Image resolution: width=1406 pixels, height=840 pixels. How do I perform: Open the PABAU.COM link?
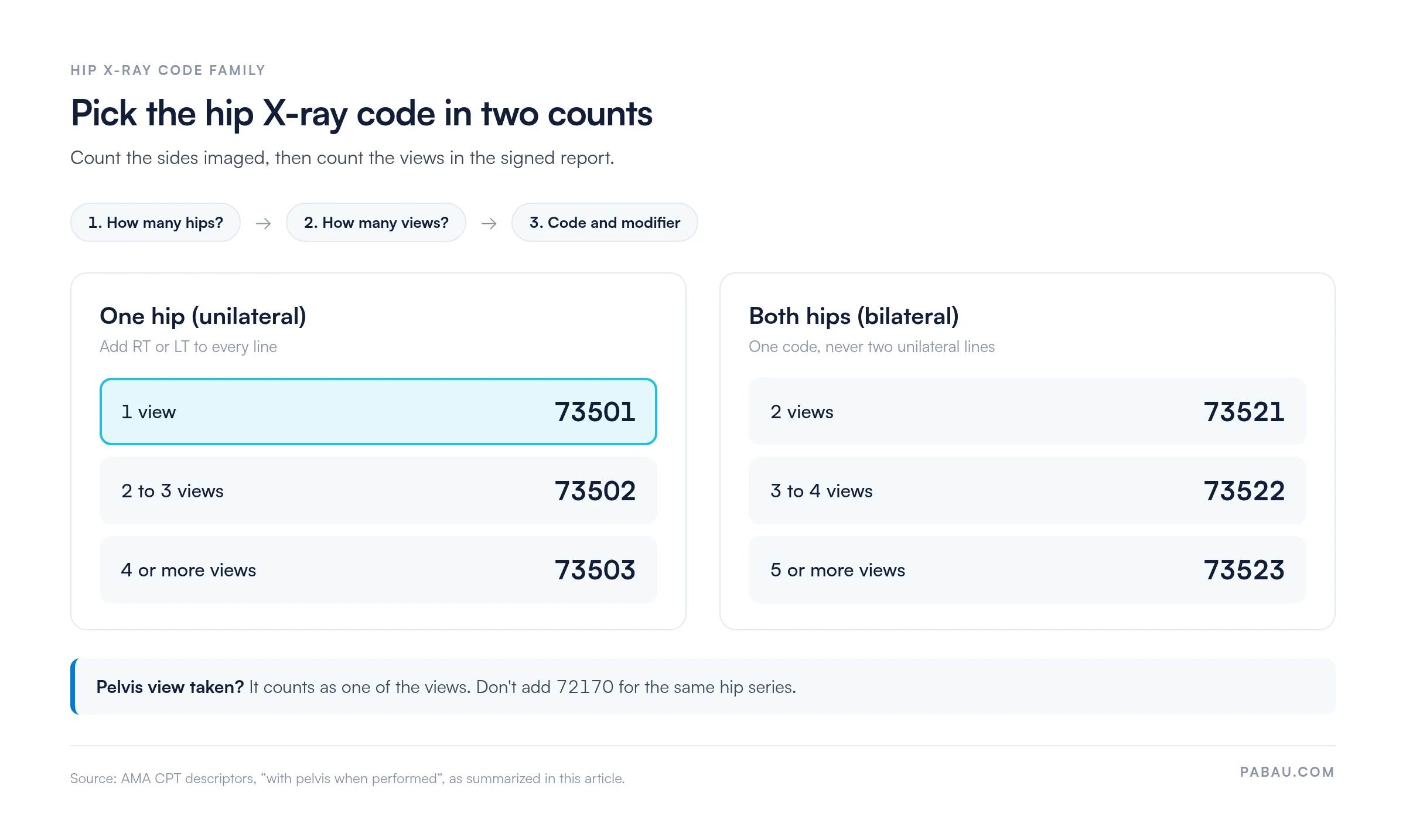[1287, 772]
